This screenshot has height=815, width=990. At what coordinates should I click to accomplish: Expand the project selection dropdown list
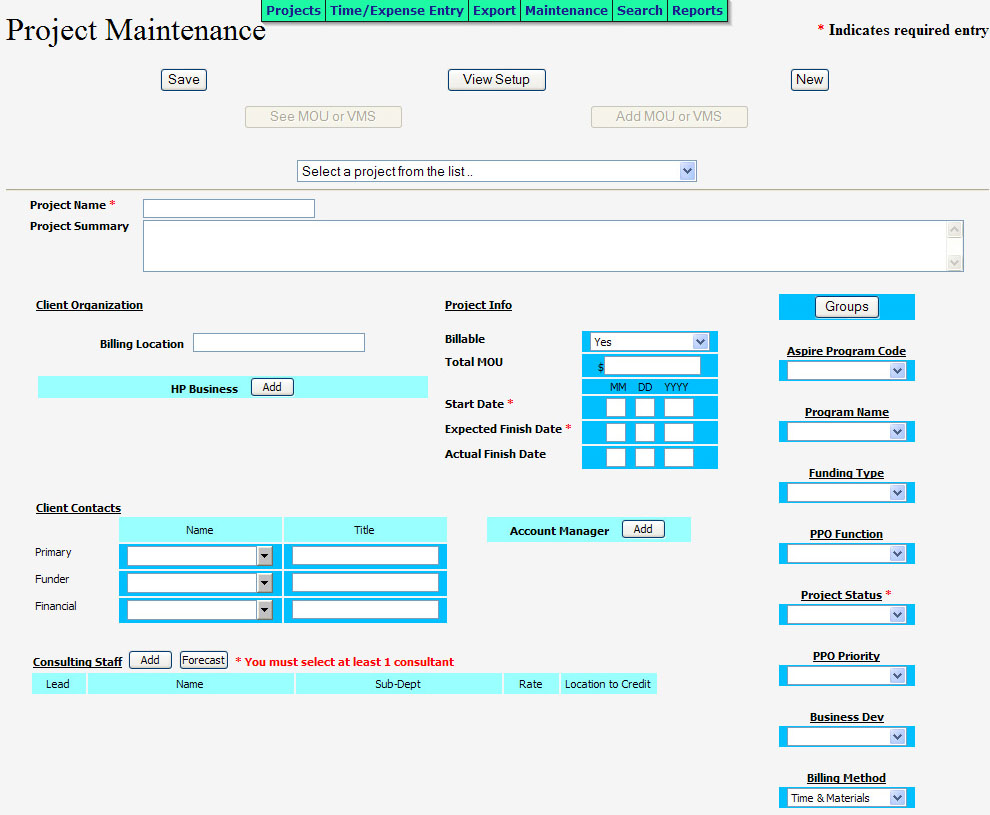coord(497,171)
